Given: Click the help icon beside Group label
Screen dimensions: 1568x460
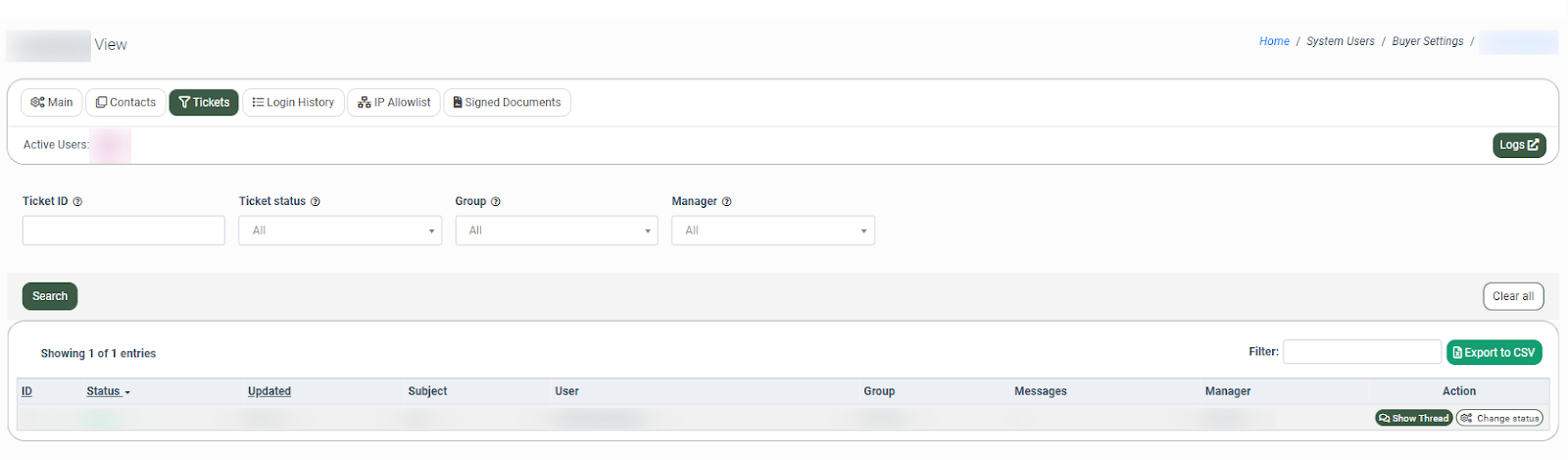Looking at the screenshot, I should [x=496, y=202].
